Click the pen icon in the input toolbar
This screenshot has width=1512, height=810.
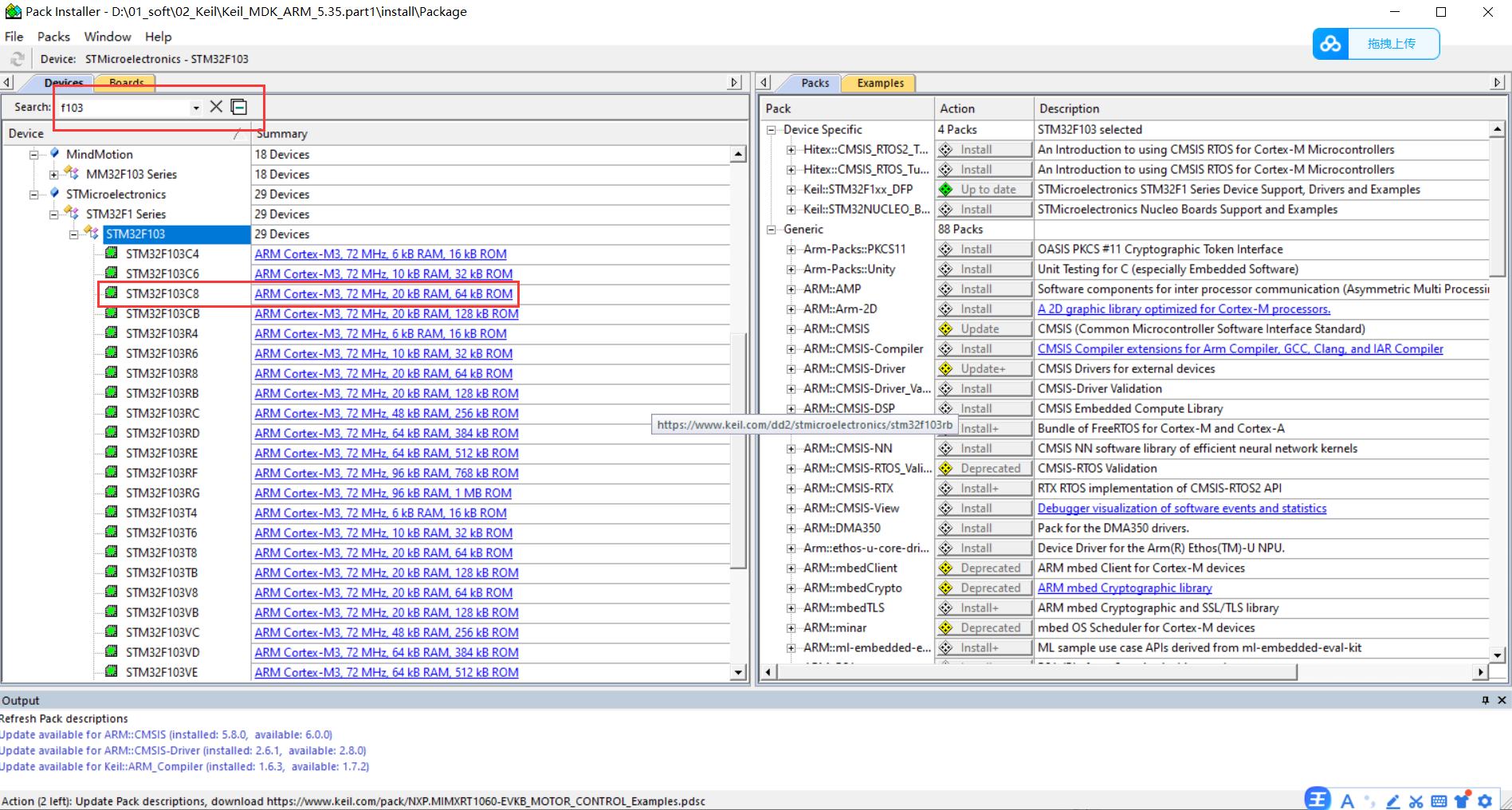click(x=1392, y=801)
